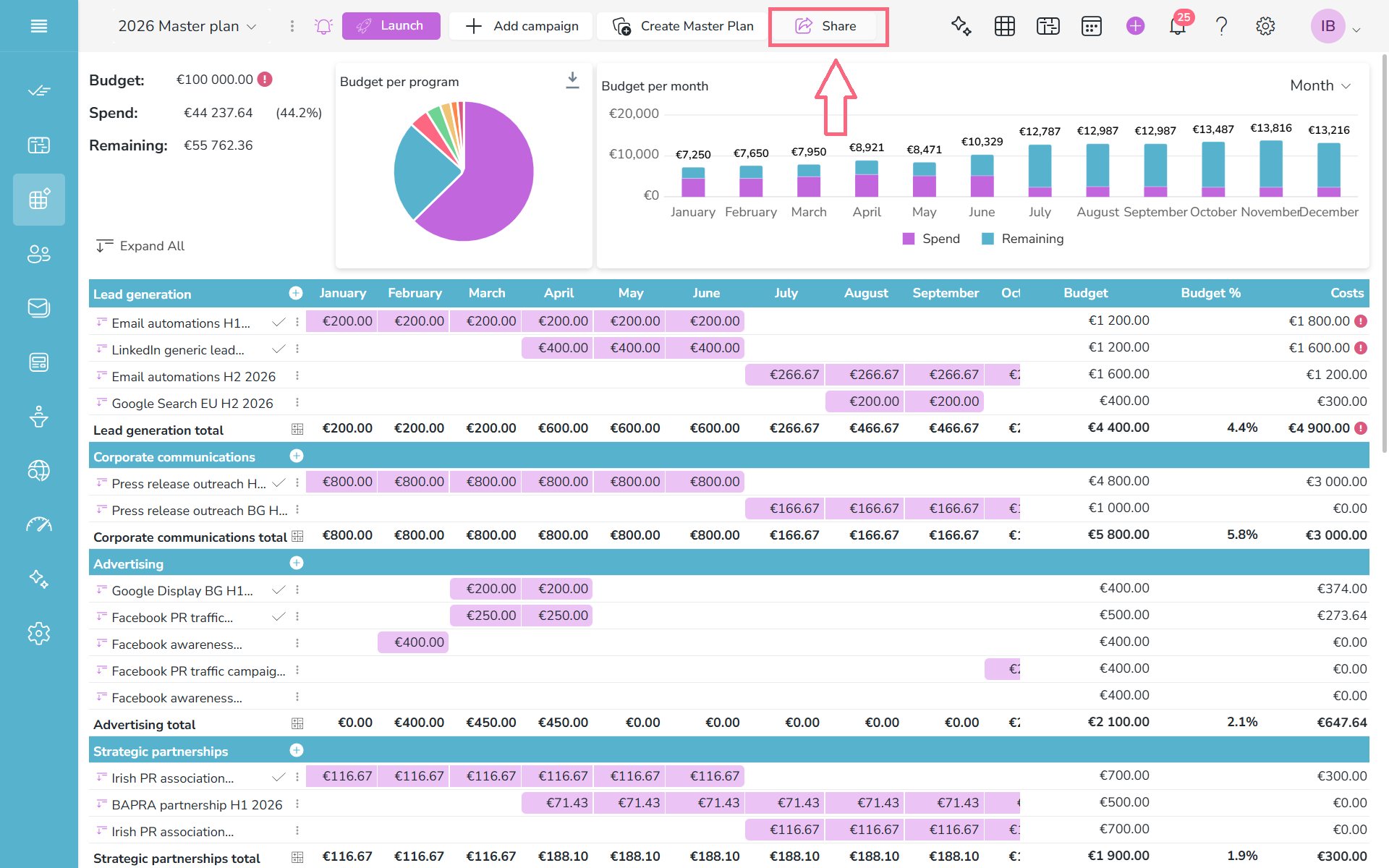Toggle checkmark on Email automations H1 row

click(279, 322)
